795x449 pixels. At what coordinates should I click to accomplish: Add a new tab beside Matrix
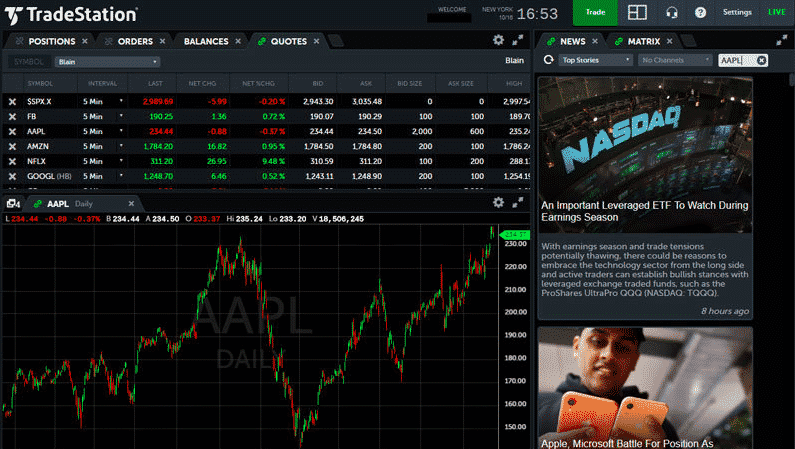688,41
